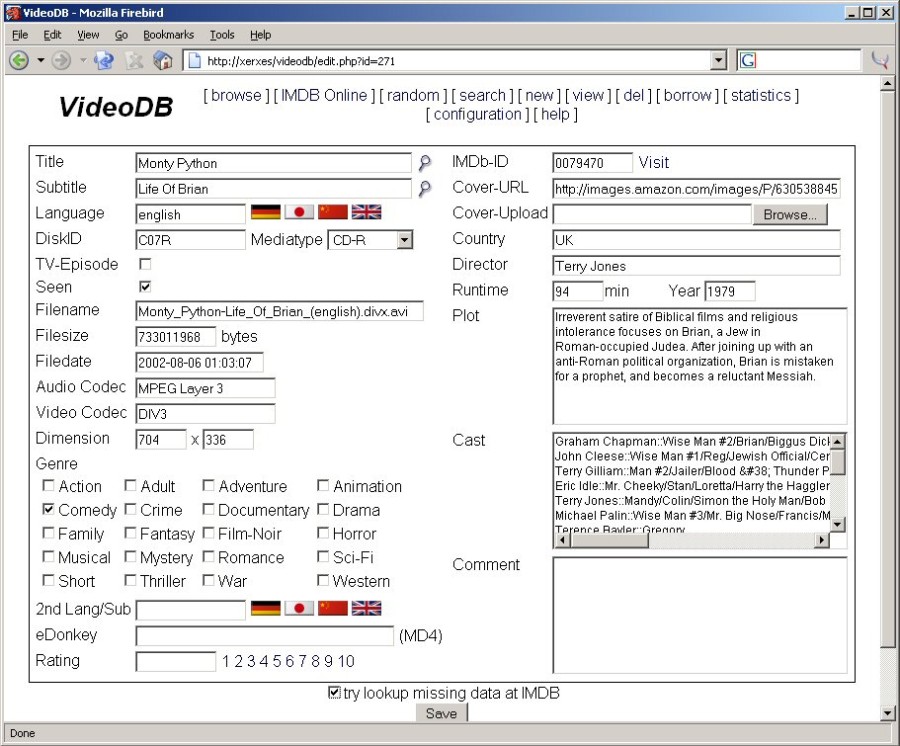This screenshot has height=746, width=900.
Task: Open the Mediatype CD-R dropdown
Action: point(405,240)
